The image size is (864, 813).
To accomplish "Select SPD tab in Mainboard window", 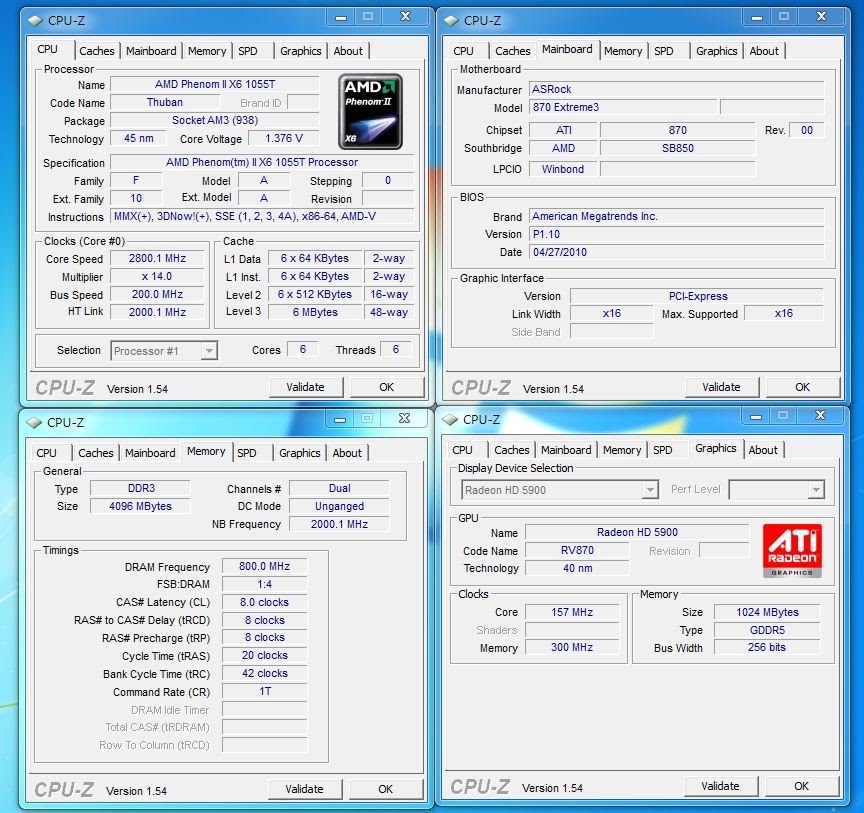I will point(664,51).
